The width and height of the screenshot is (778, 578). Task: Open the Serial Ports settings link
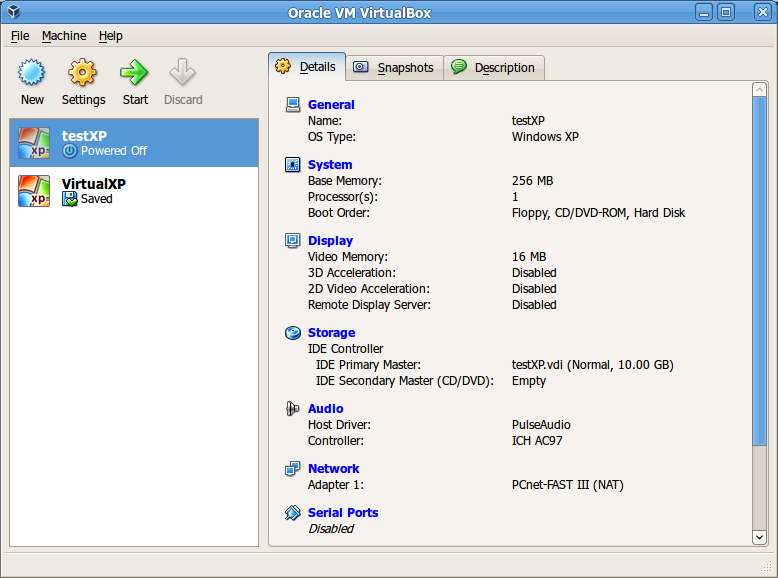click(343, 513)
